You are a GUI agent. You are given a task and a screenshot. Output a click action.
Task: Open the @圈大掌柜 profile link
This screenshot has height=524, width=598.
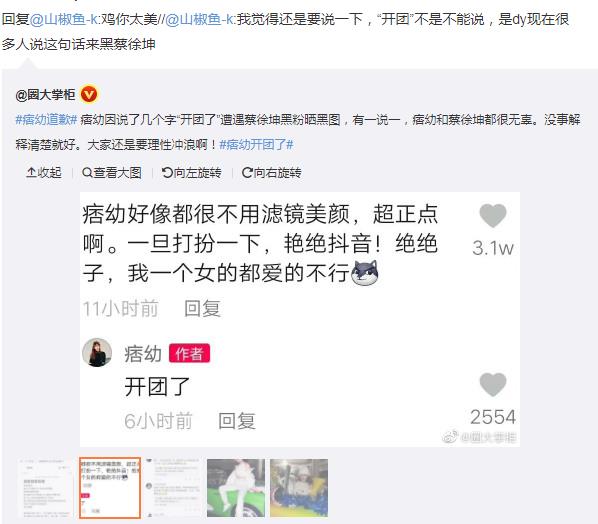pyautogui.click(x=45, y=95)
